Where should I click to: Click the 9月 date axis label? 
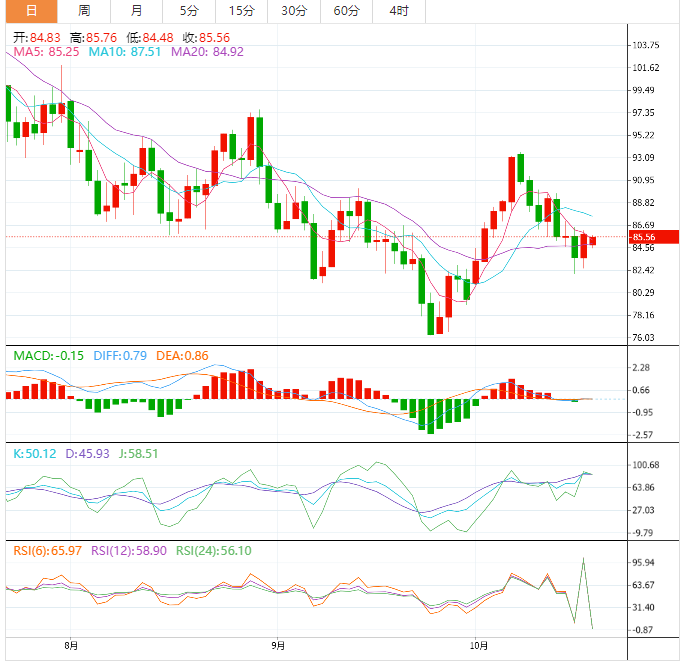278,645
